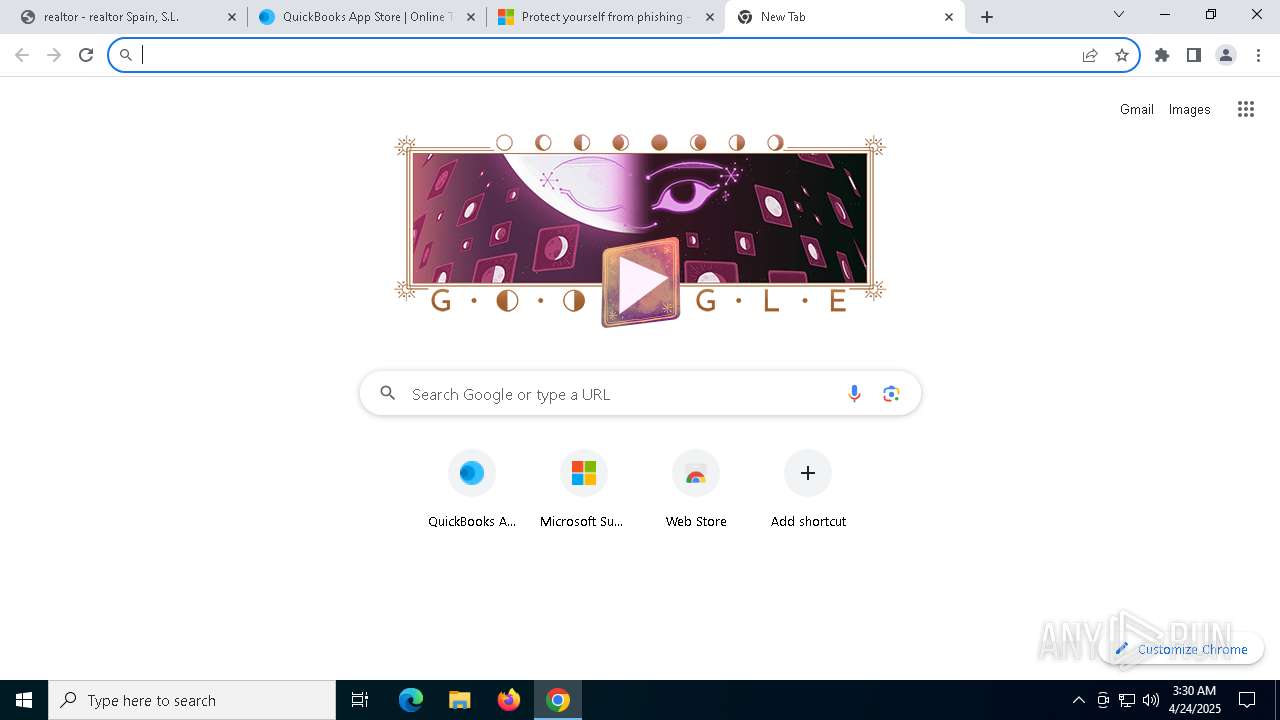Open the QuickBooks shortcut tile

(x=472, y=490)
